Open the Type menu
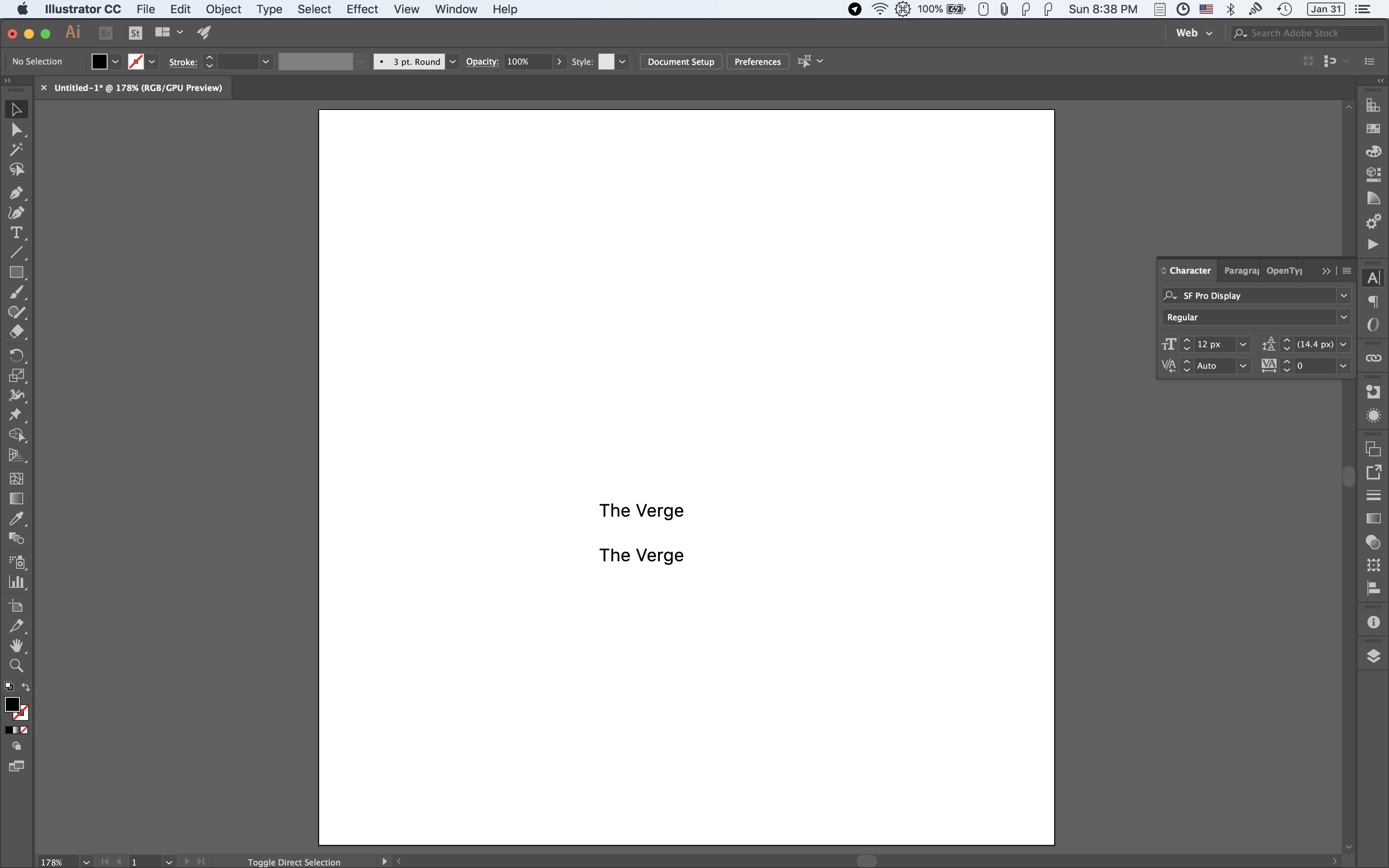The image size is (1389, 868). click(269, 9)
